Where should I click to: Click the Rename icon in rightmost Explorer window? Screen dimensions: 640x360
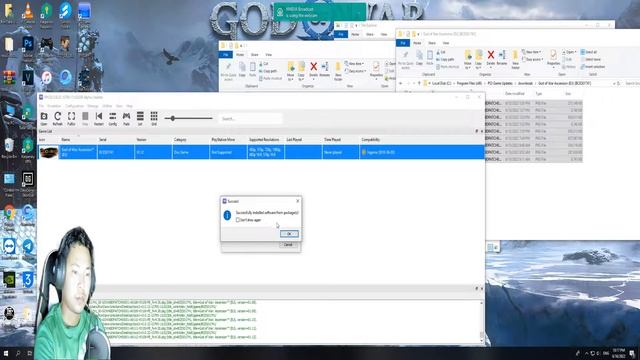tap(502, 57)
